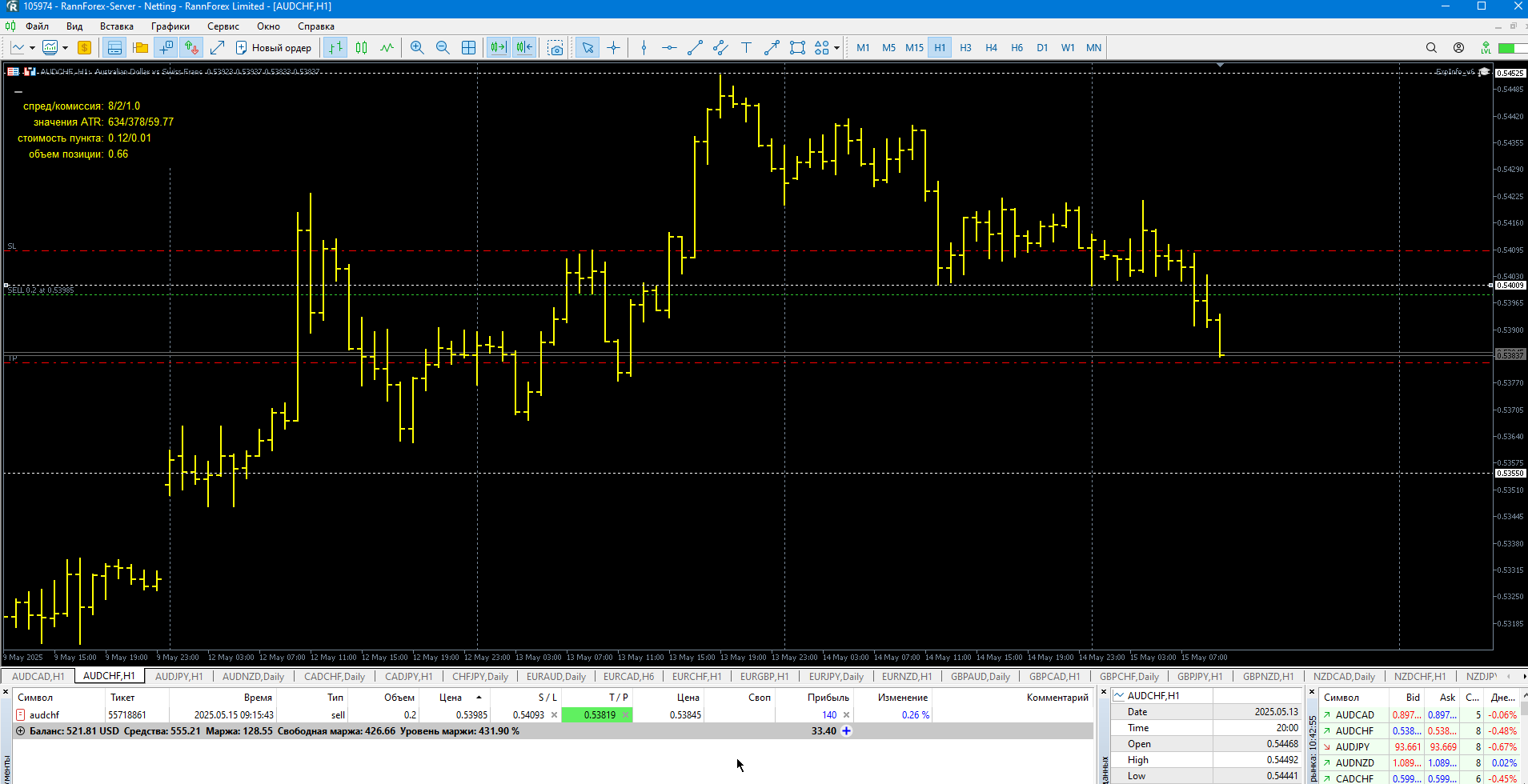The width and height of the screenshot is (1528, 784).
Task: Select the arrowed line tool
Action: tap(772, 48)
